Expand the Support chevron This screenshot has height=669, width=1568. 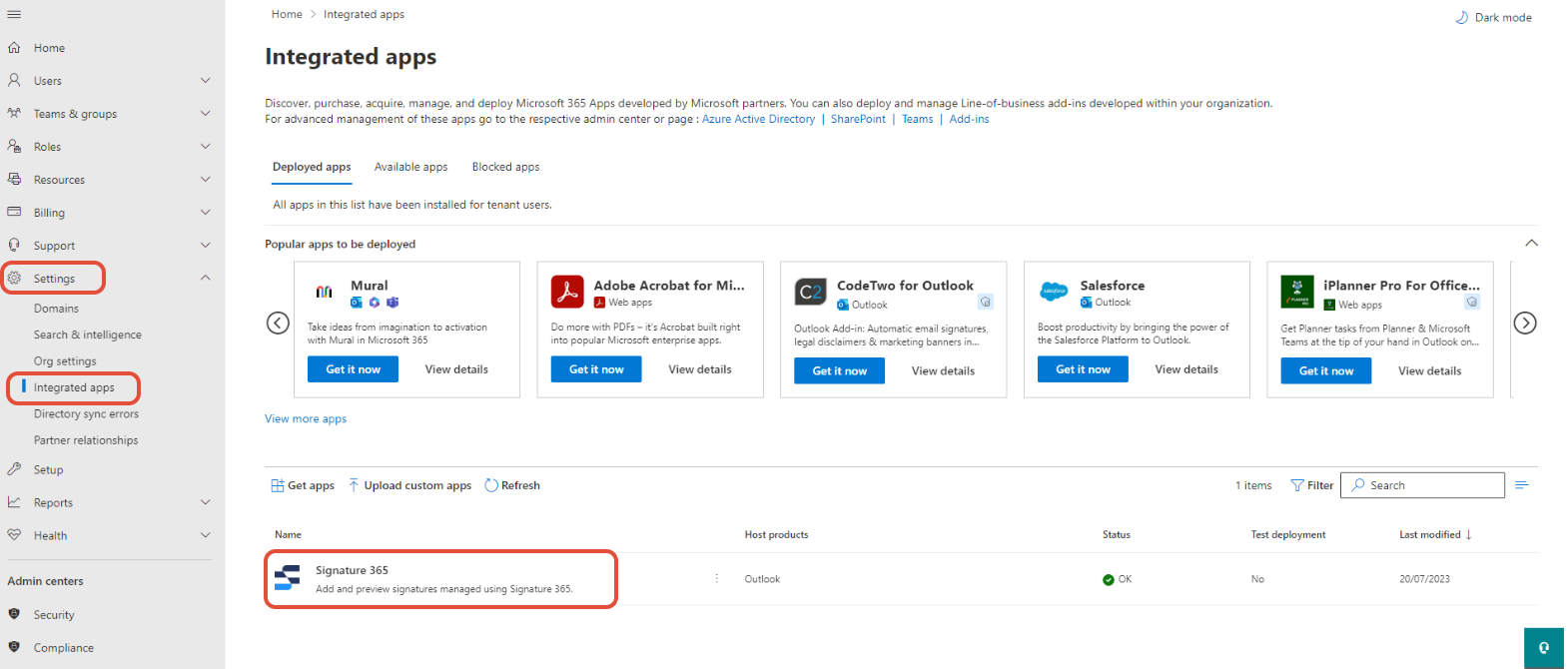tap(205, 245)
